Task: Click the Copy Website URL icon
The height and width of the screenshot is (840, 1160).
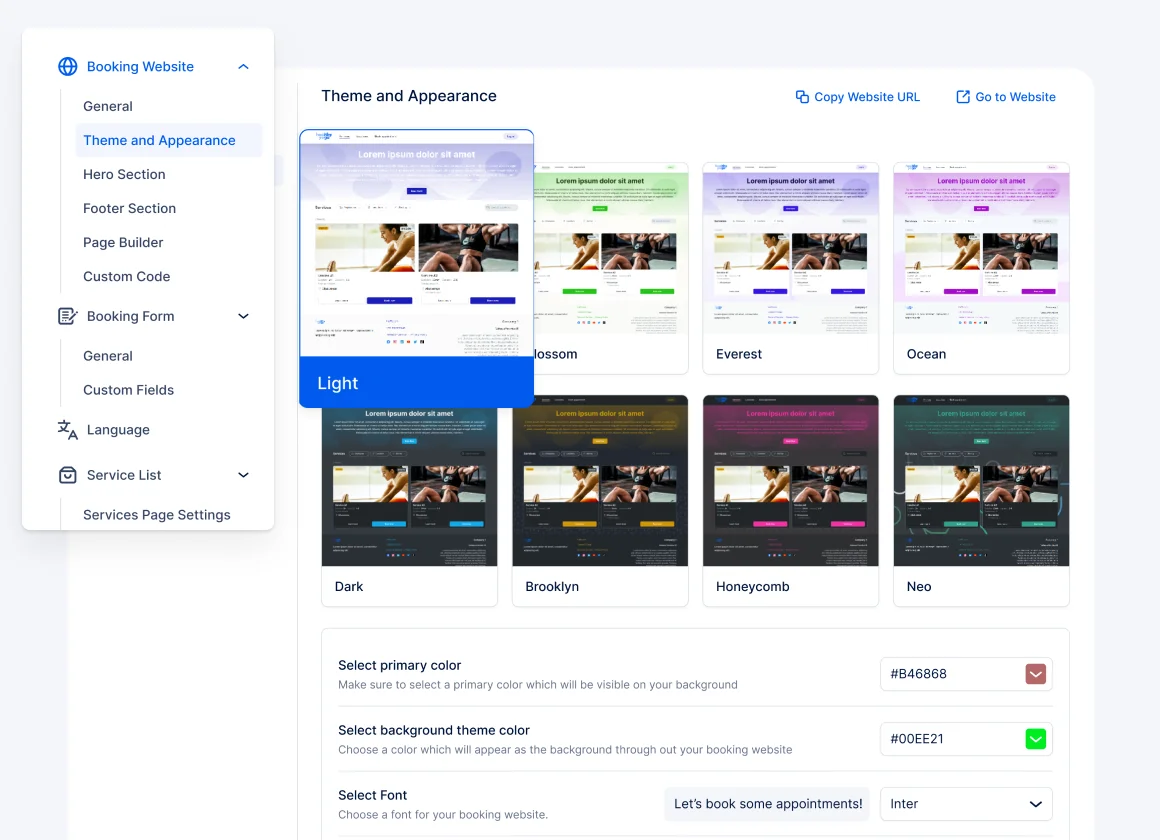Action: point(802,97)
